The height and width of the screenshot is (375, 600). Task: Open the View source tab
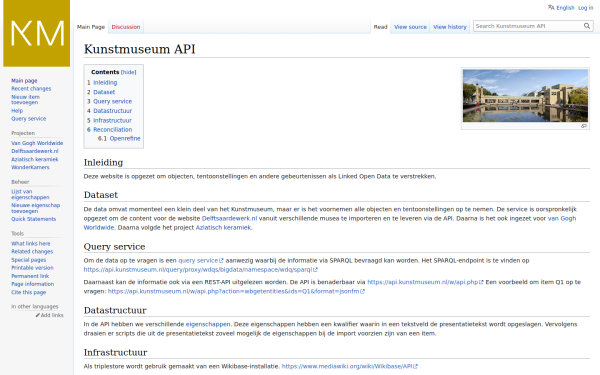(410, 27)
